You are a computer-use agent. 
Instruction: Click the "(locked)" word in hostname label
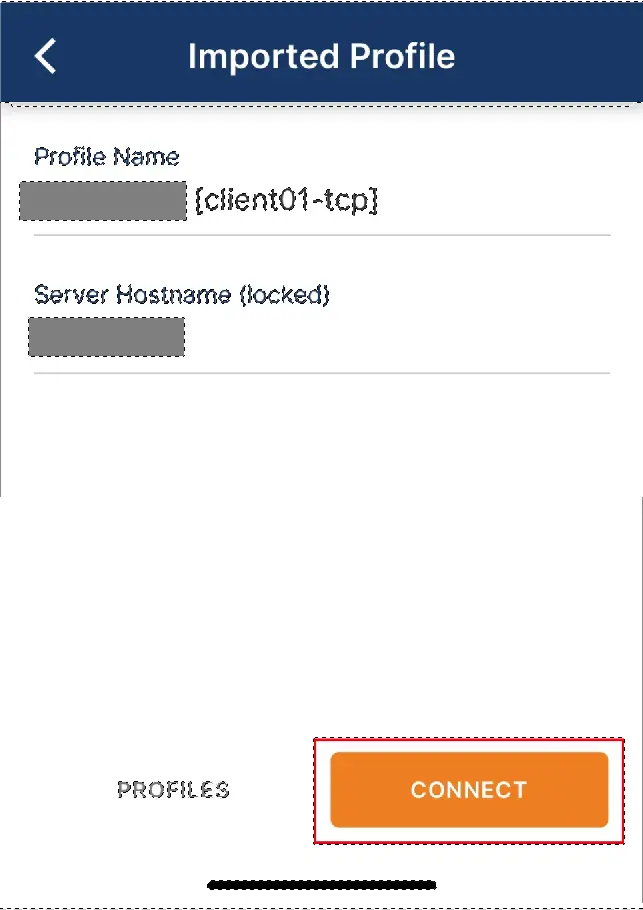285,295
